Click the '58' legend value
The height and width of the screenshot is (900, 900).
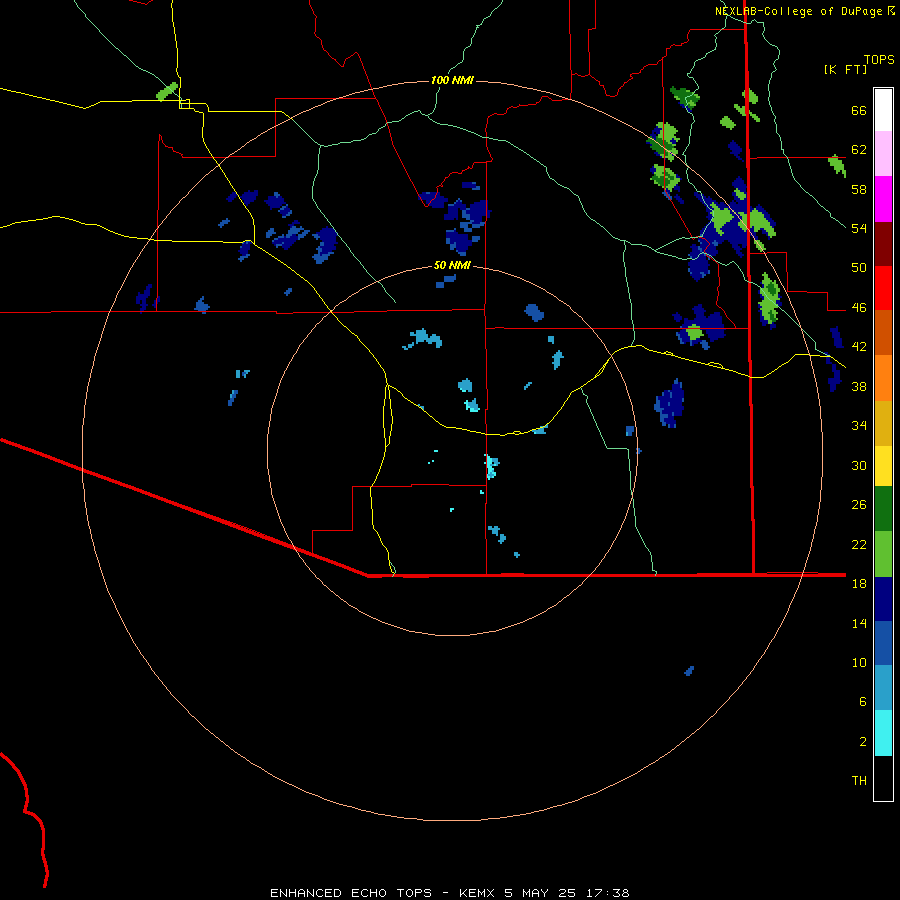859,189
